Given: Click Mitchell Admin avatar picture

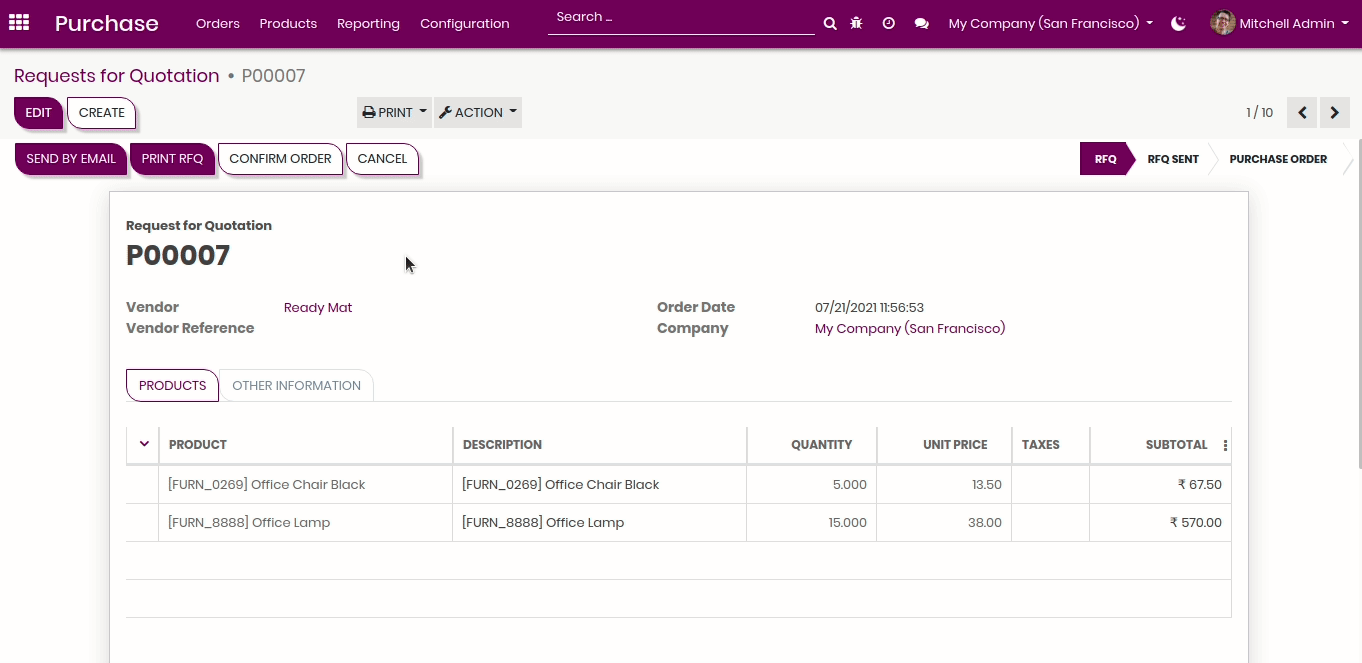Looking at the screenshot, I should tap(1222, 23).
